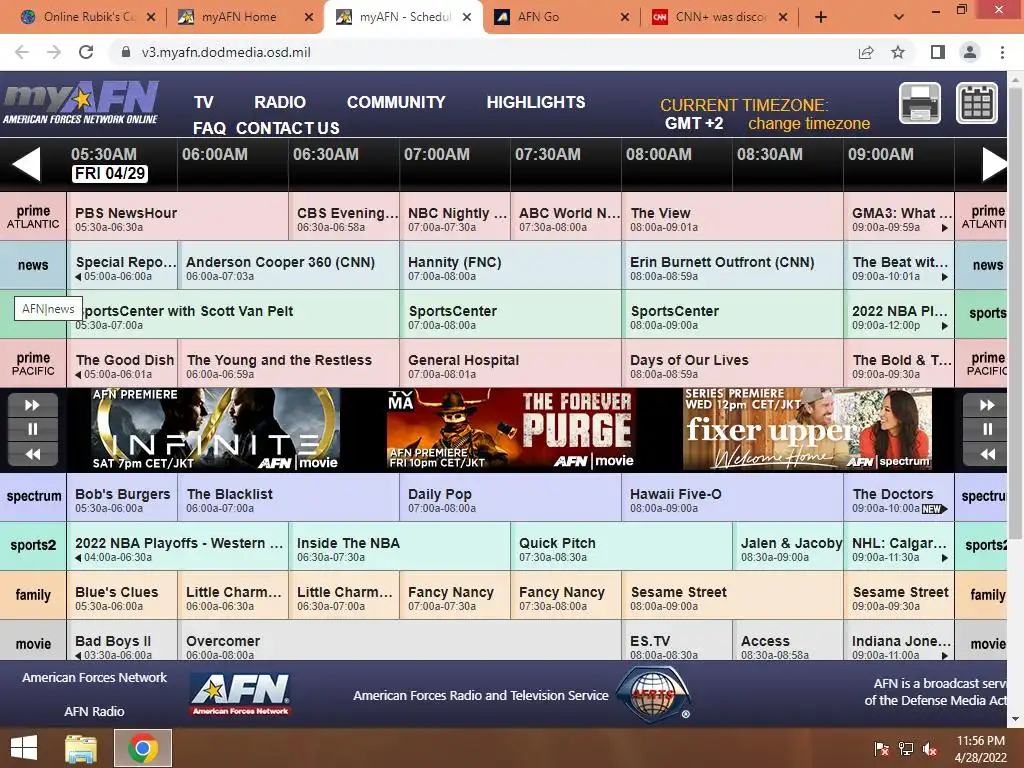
Task: Bookmark this page with star icon
Action: (898, 52)
